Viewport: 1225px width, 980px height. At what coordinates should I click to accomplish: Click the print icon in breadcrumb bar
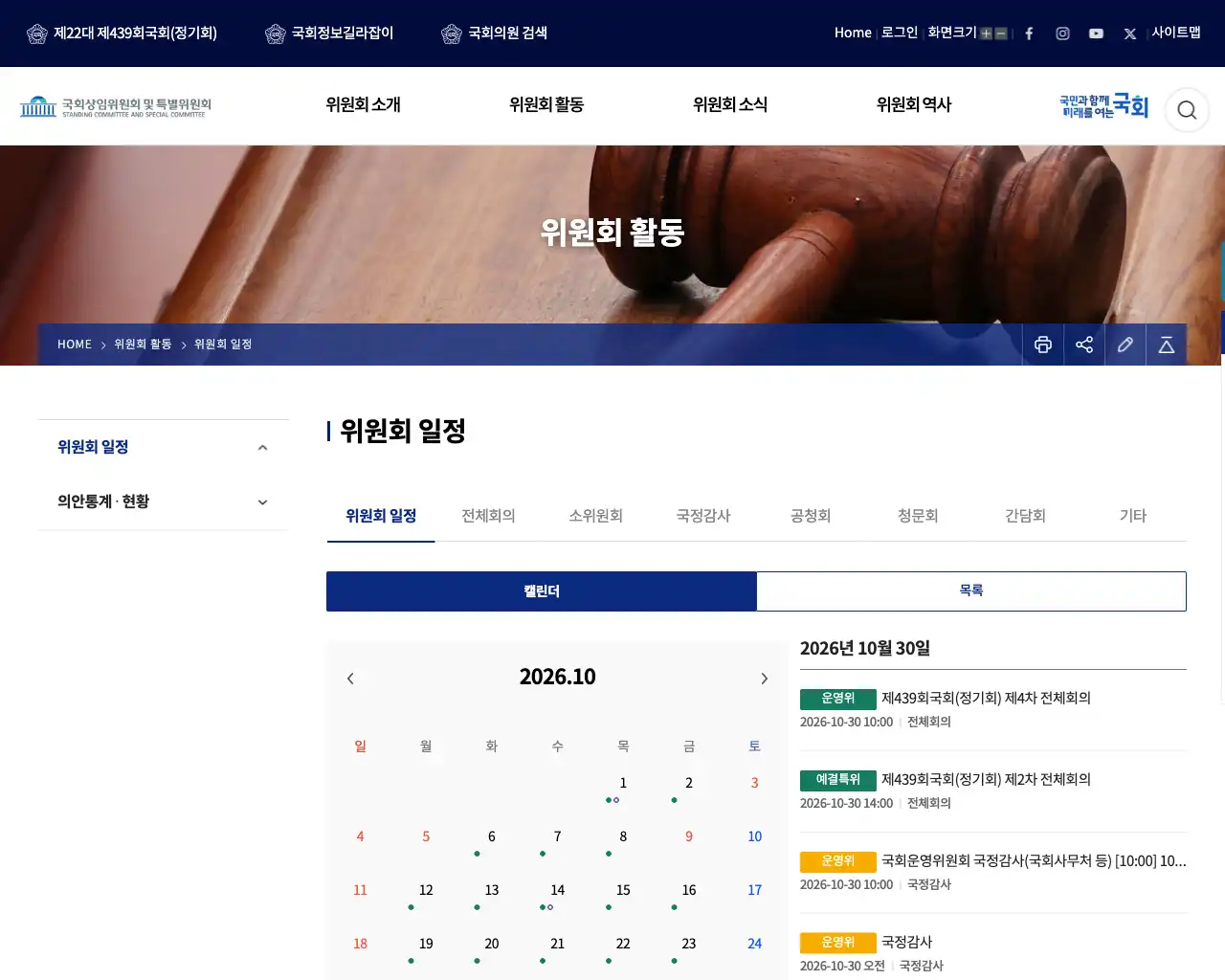click(x=1043, y=345)
